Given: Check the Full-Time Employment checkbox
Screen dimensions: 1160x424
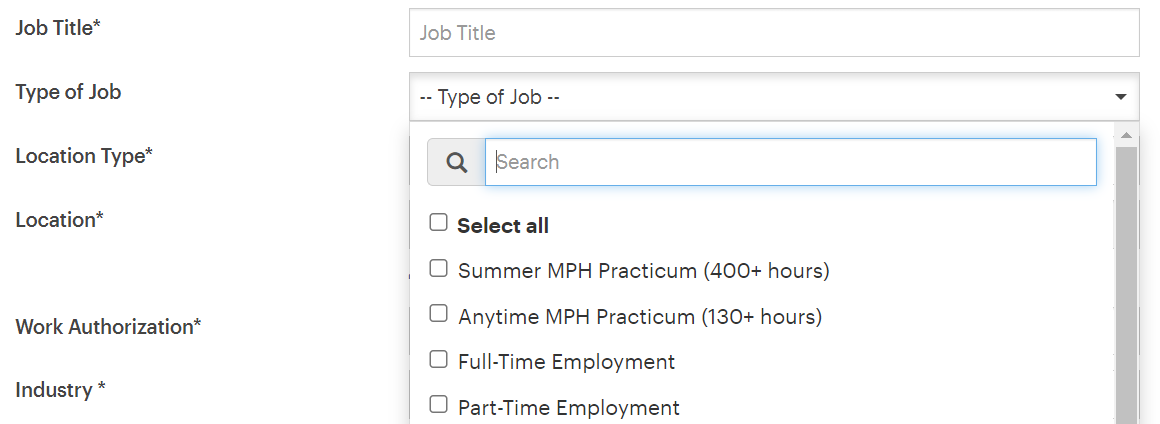Looking at the screenshot, I should pyautogui.click(x=438, y=359).
